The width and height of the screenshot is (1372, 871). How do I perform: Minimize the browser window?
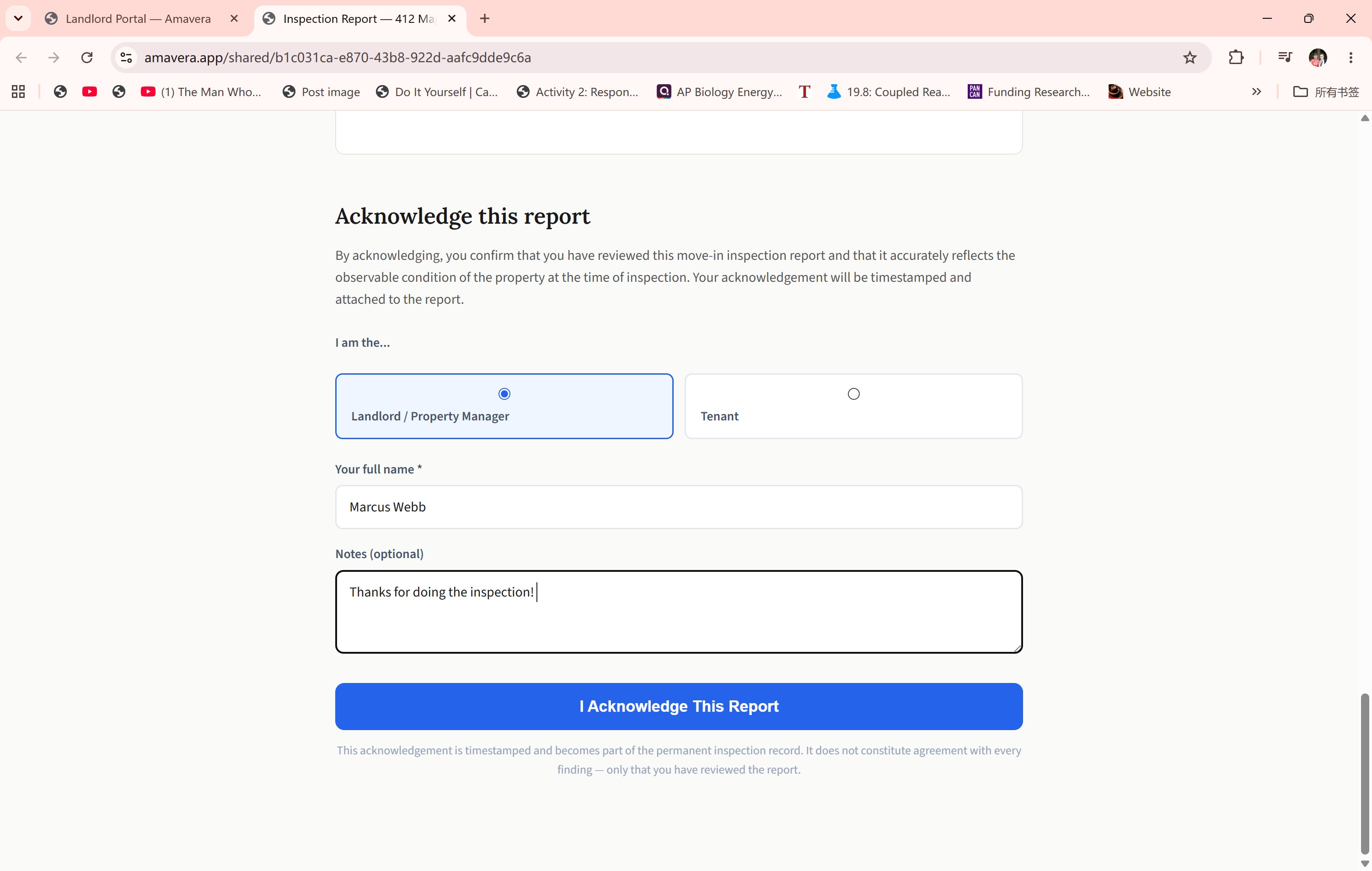point(1267,19)
